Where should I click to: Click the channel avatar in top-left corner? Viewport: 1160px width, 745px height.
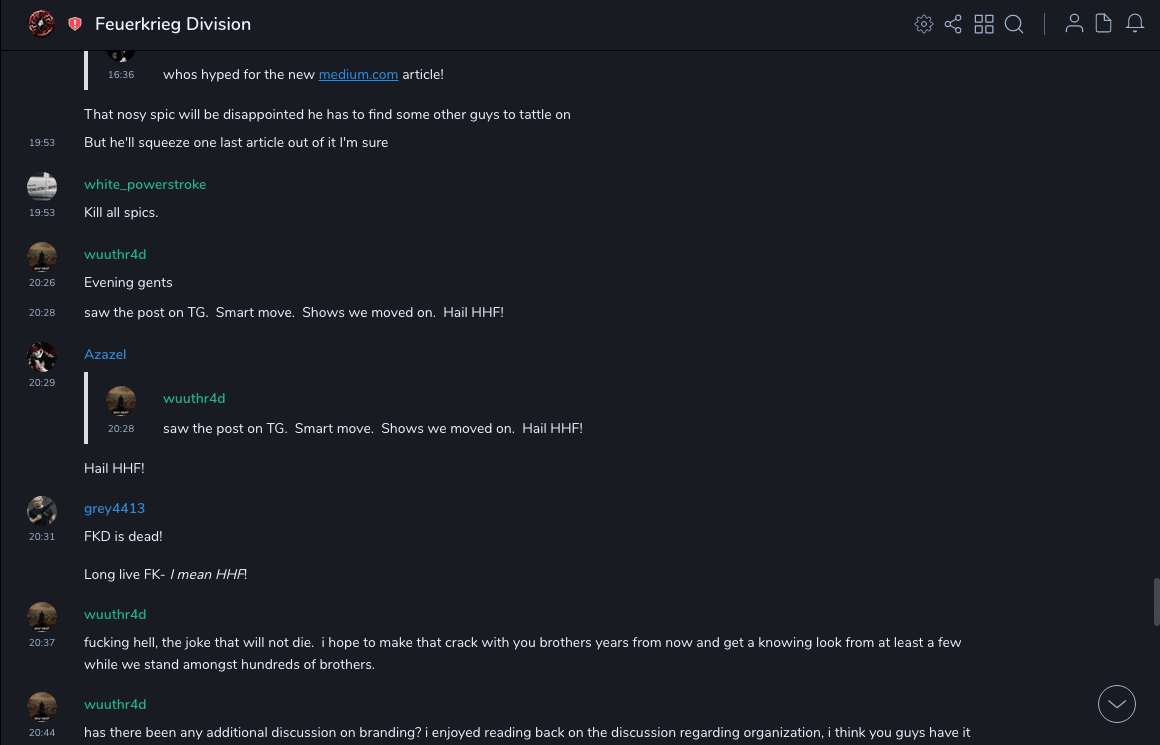pos(41,24)
